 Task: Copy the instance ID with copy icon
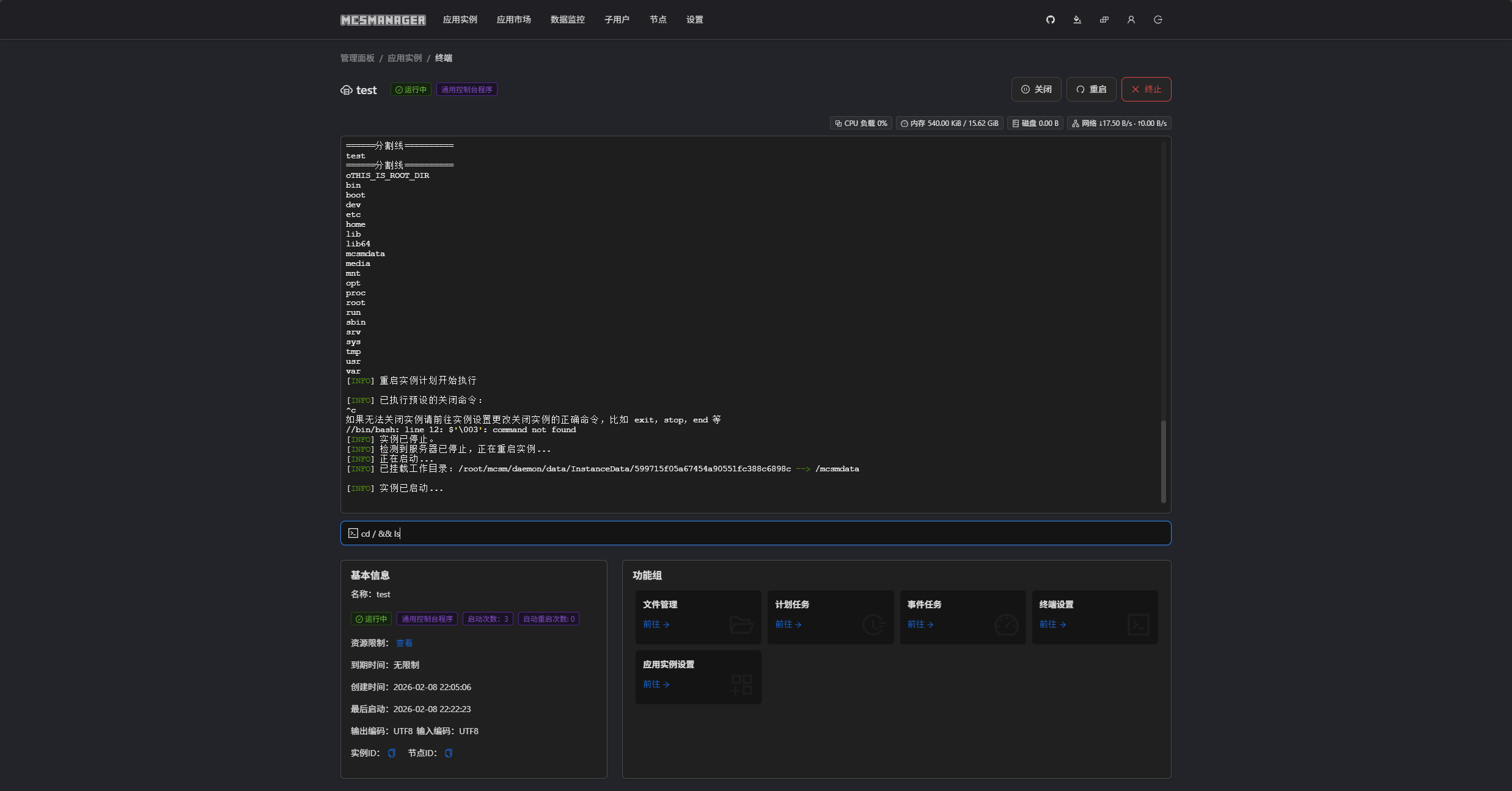pyautogui.click(x=392, y=753)
